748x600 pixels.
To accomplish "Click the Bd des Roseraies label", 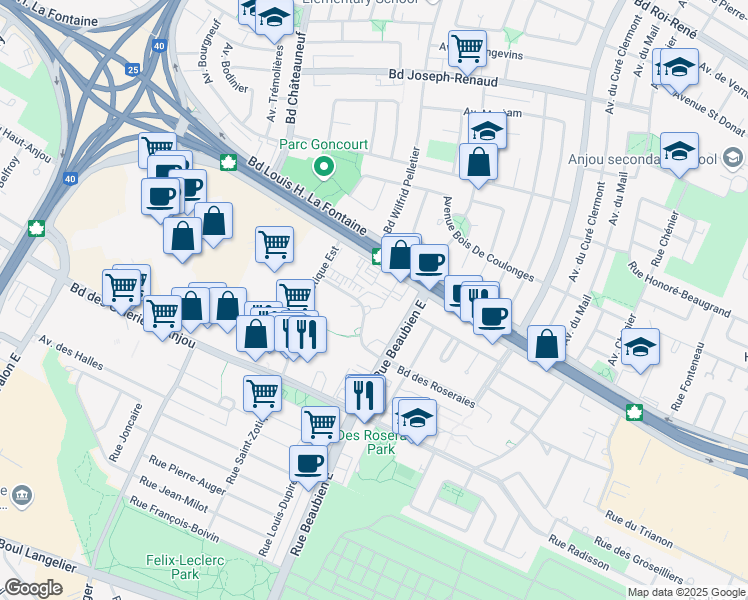I will (x=436, y=387).
